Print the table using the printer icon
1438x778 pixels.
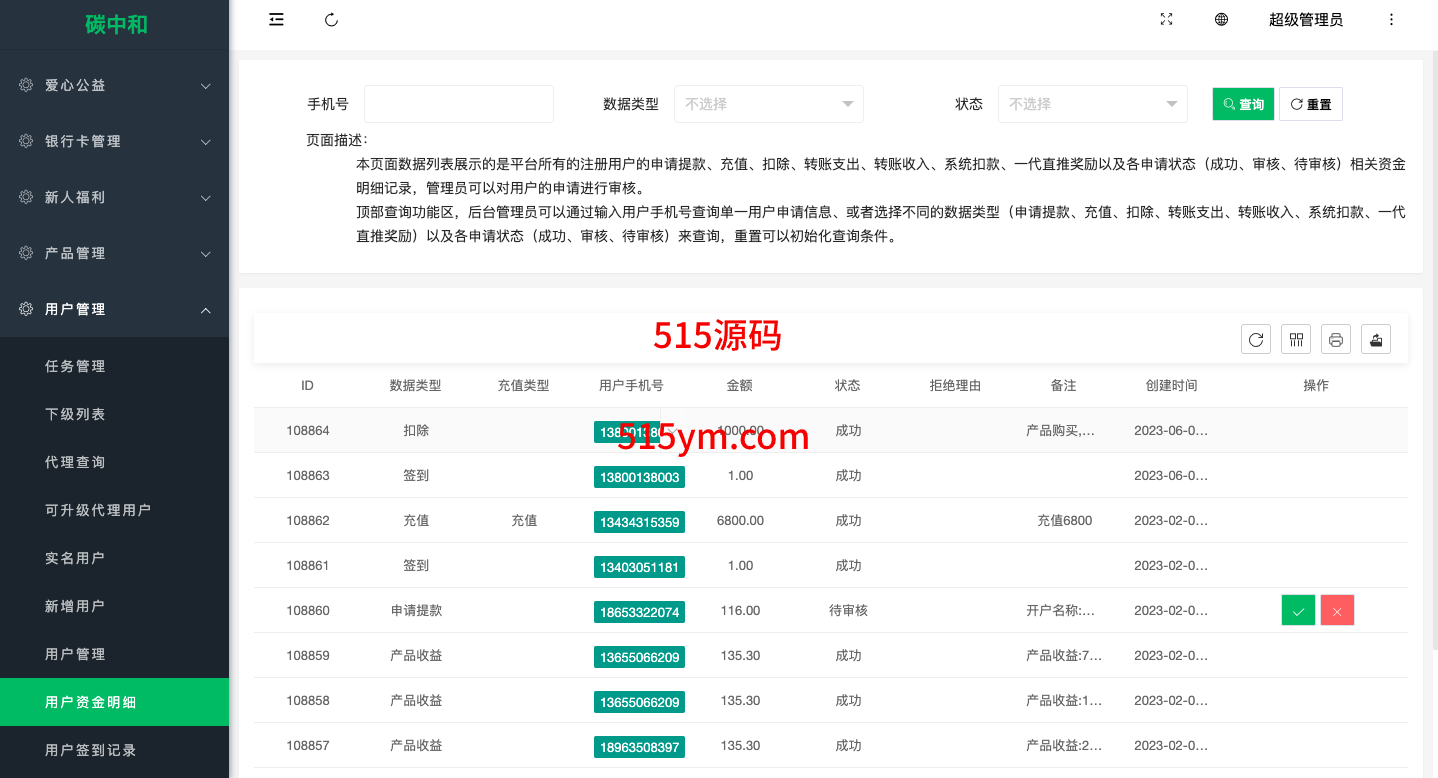[1336, 340]
